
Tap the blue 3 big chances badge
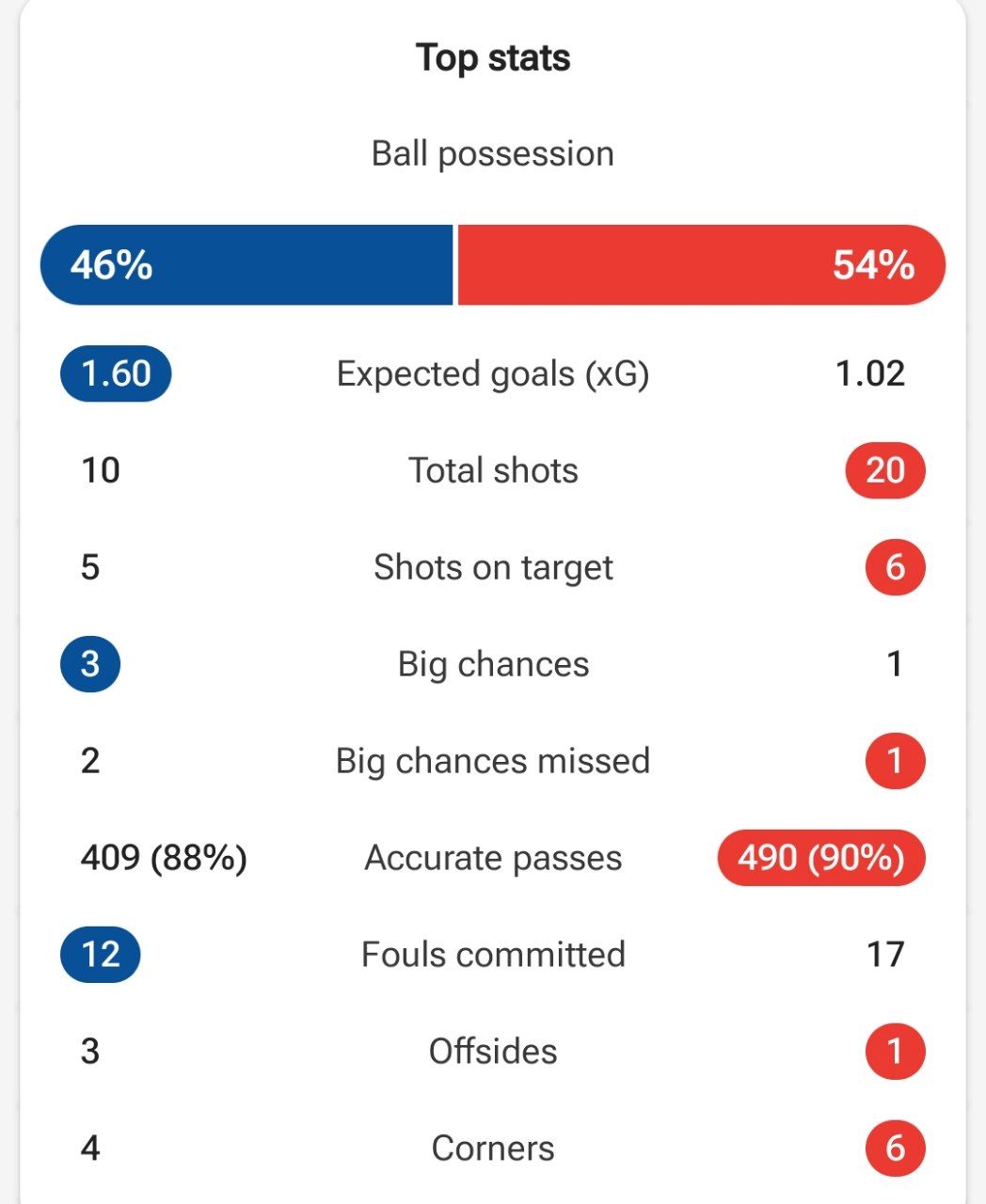(90, 664)
